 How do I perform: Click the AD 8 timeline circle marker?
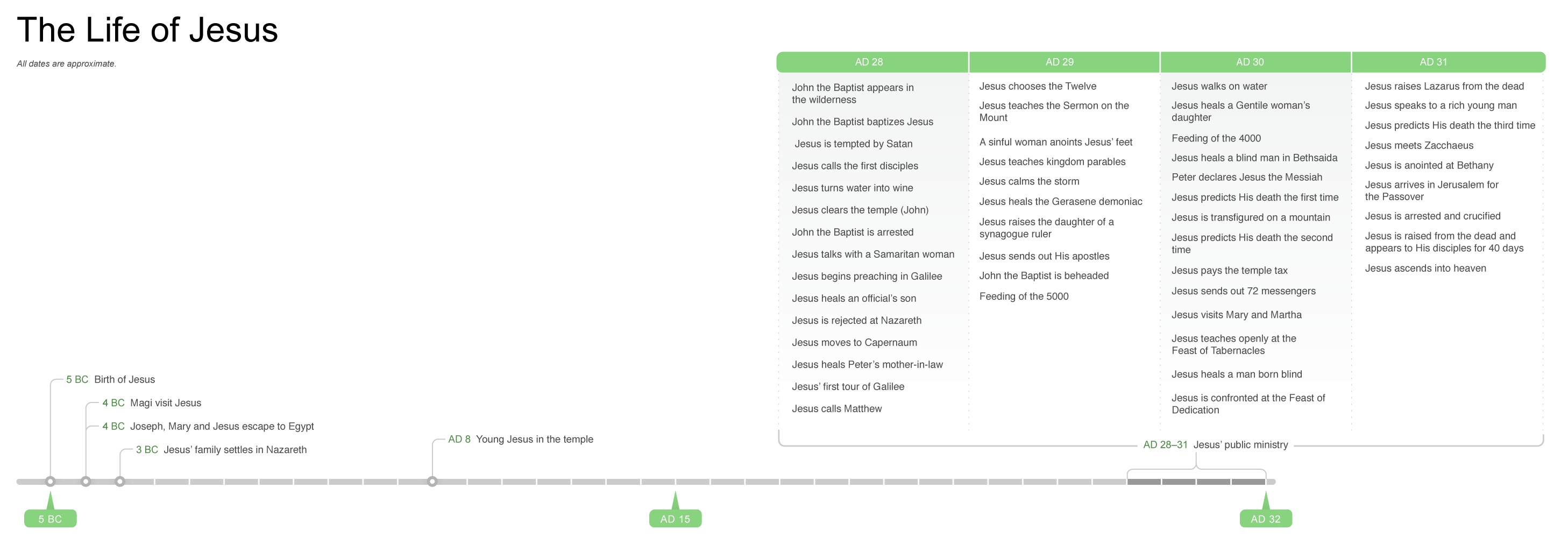(x=432, y=482)
